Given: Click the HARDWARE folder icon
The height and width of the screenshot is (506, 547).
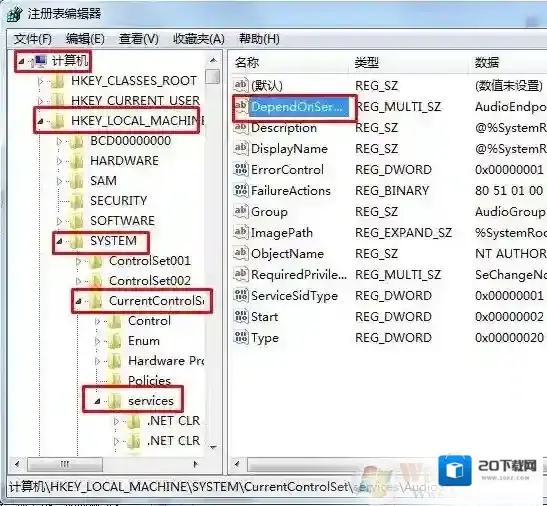Looking at the screenshot, I should (77, 161).
